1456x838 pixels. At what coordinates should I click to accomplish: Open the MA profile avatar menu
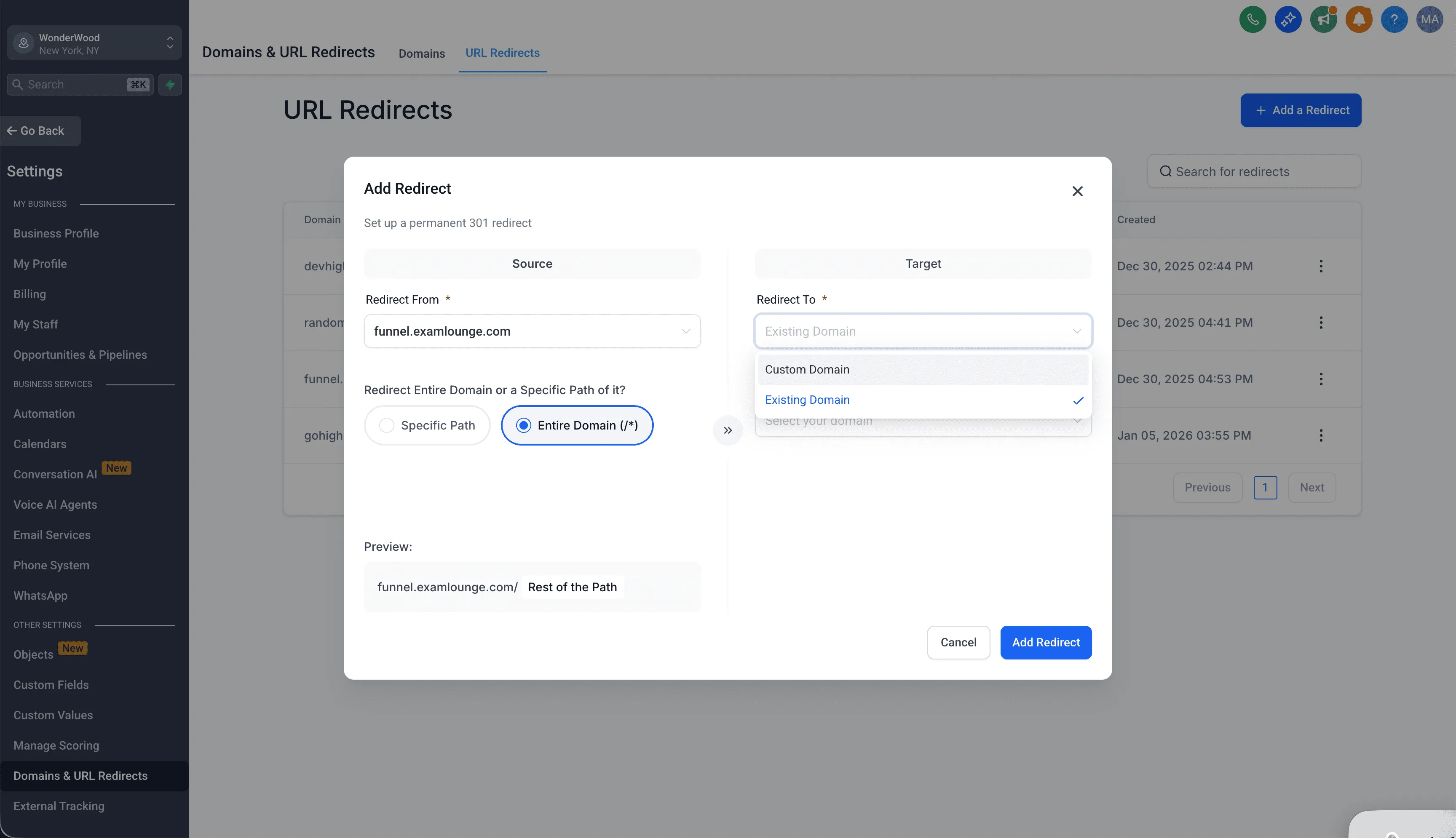pyautogui.click(x=1430, y=19)
